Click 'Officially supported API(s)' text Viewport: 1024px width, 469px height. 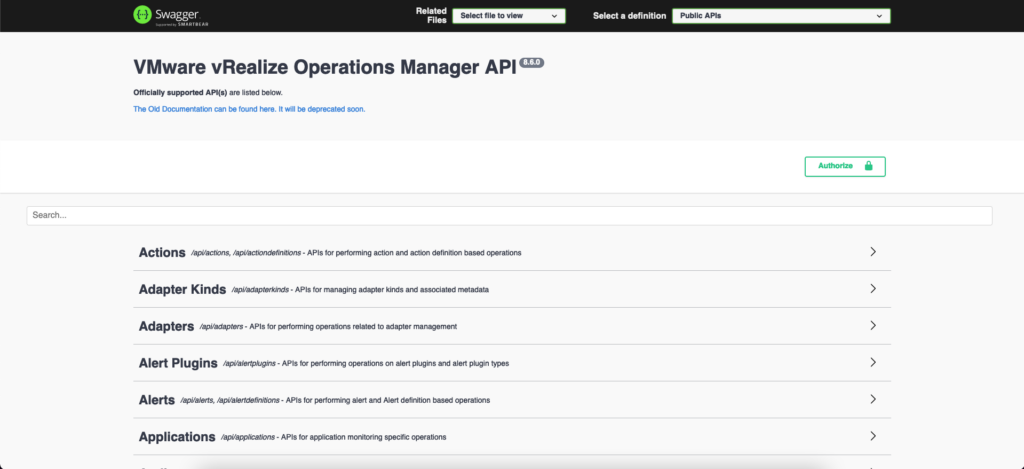coord(180,93)
